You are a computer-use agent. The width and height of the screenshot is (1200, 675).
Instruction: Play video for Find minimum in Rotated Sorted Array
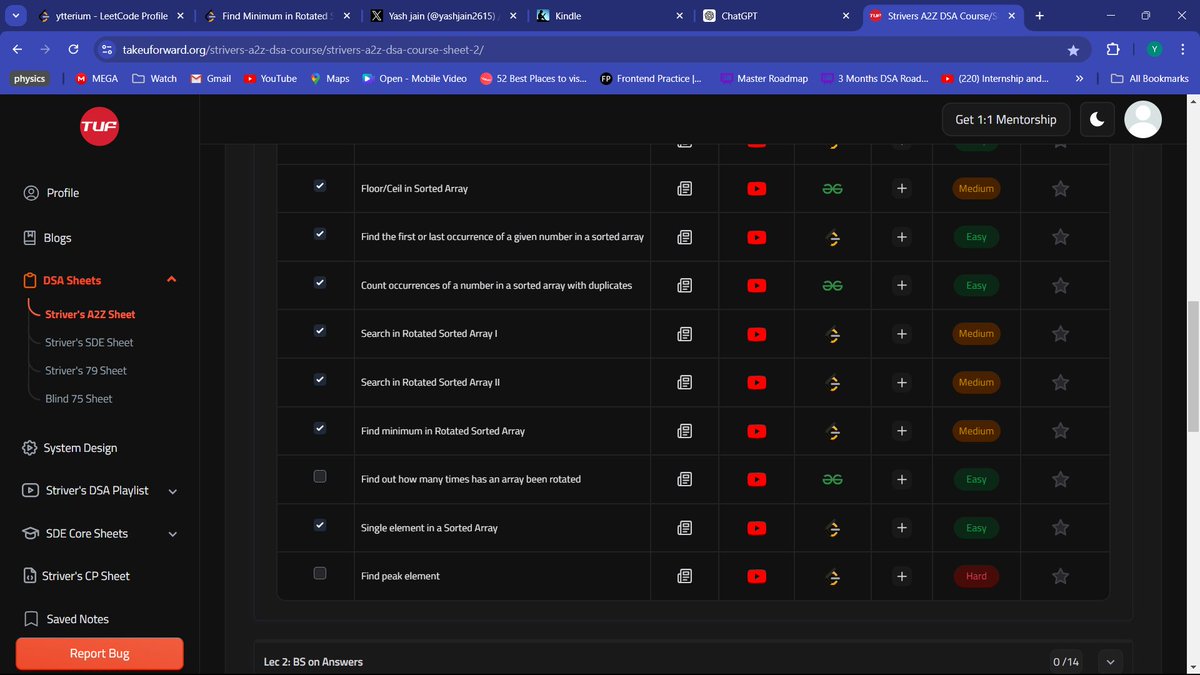coord(757,431)
